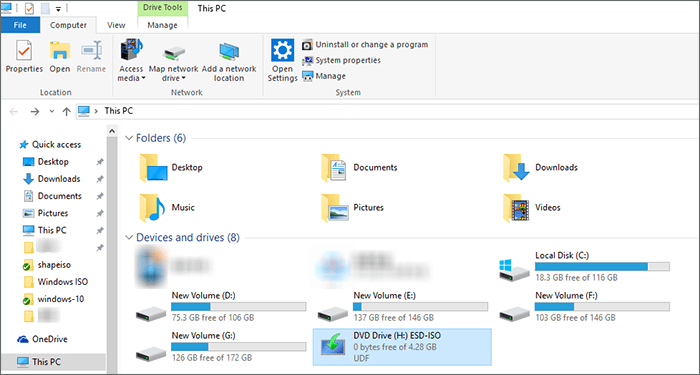Viewport: 700px width, 375px height.
Task: Switch to the File tab
Action: [20, 25]
